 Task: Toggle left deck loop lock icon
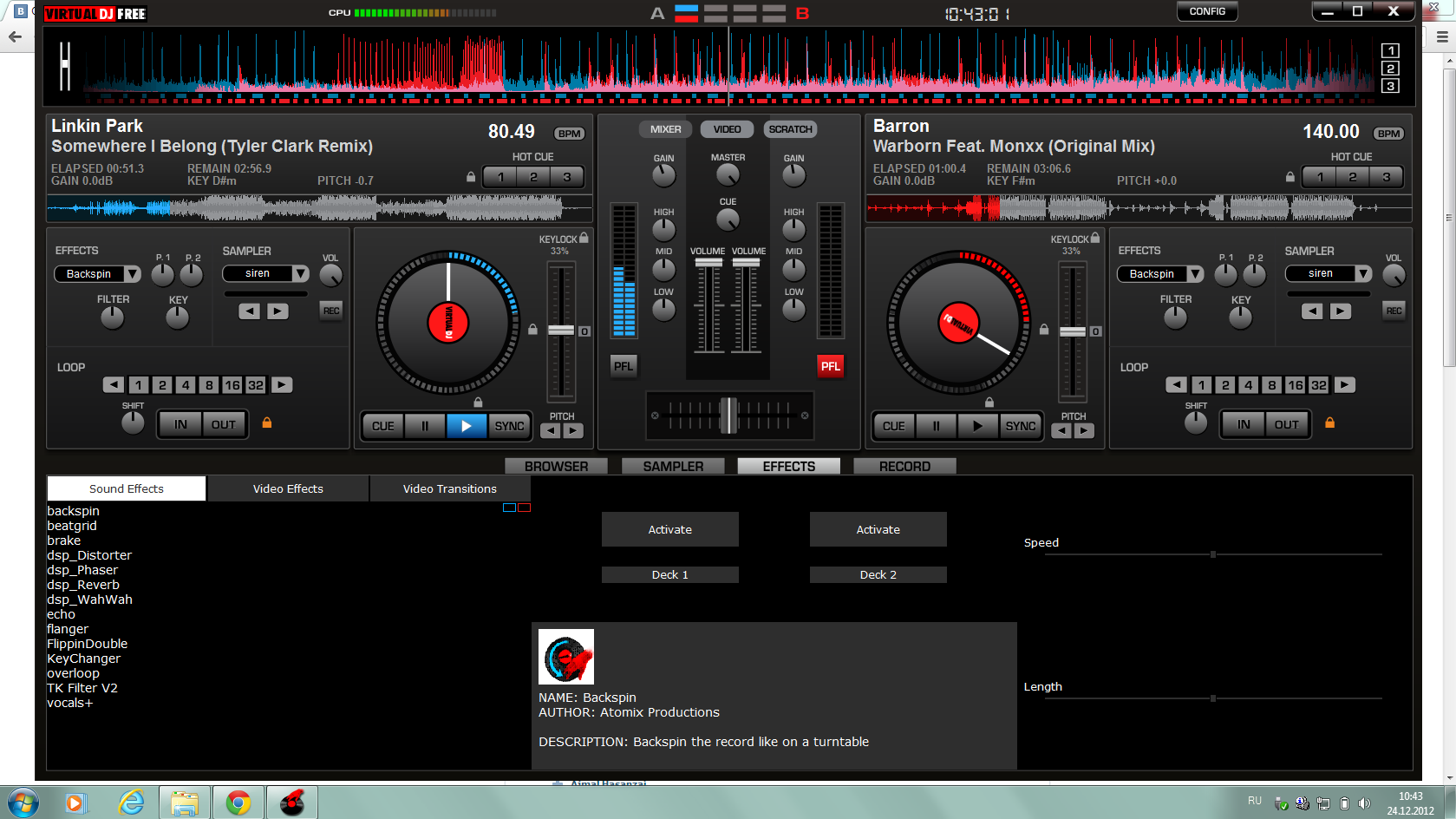tap(267, 423)
